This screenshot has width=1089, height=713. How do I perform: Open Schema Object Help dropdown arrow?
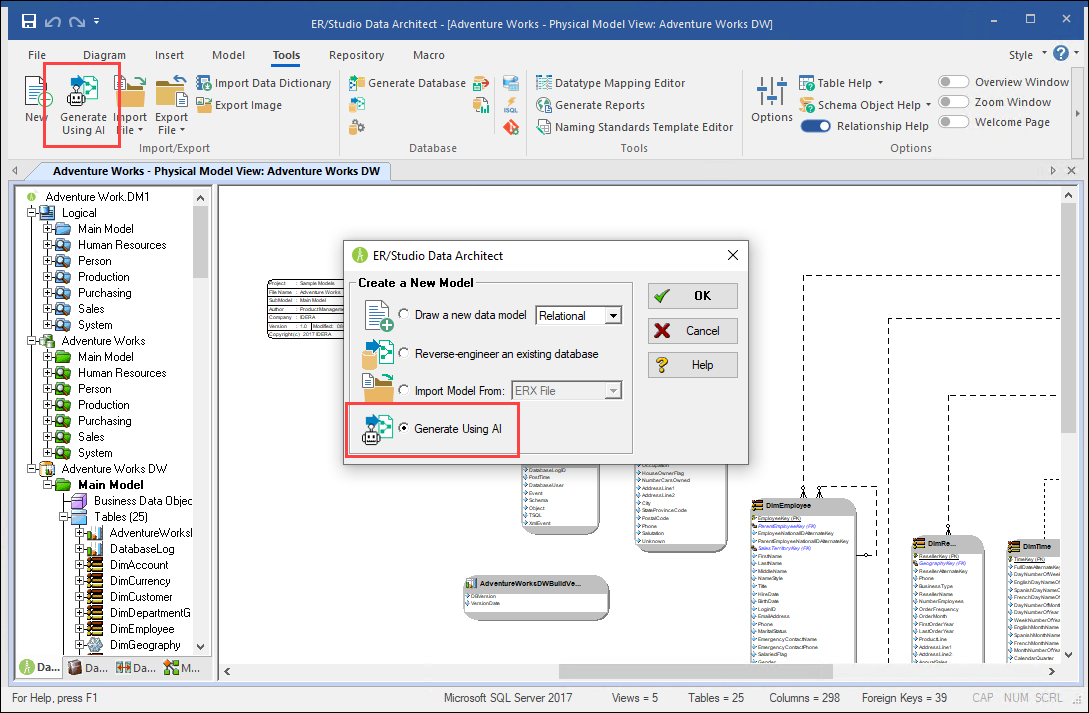click(x=929, y=105)
